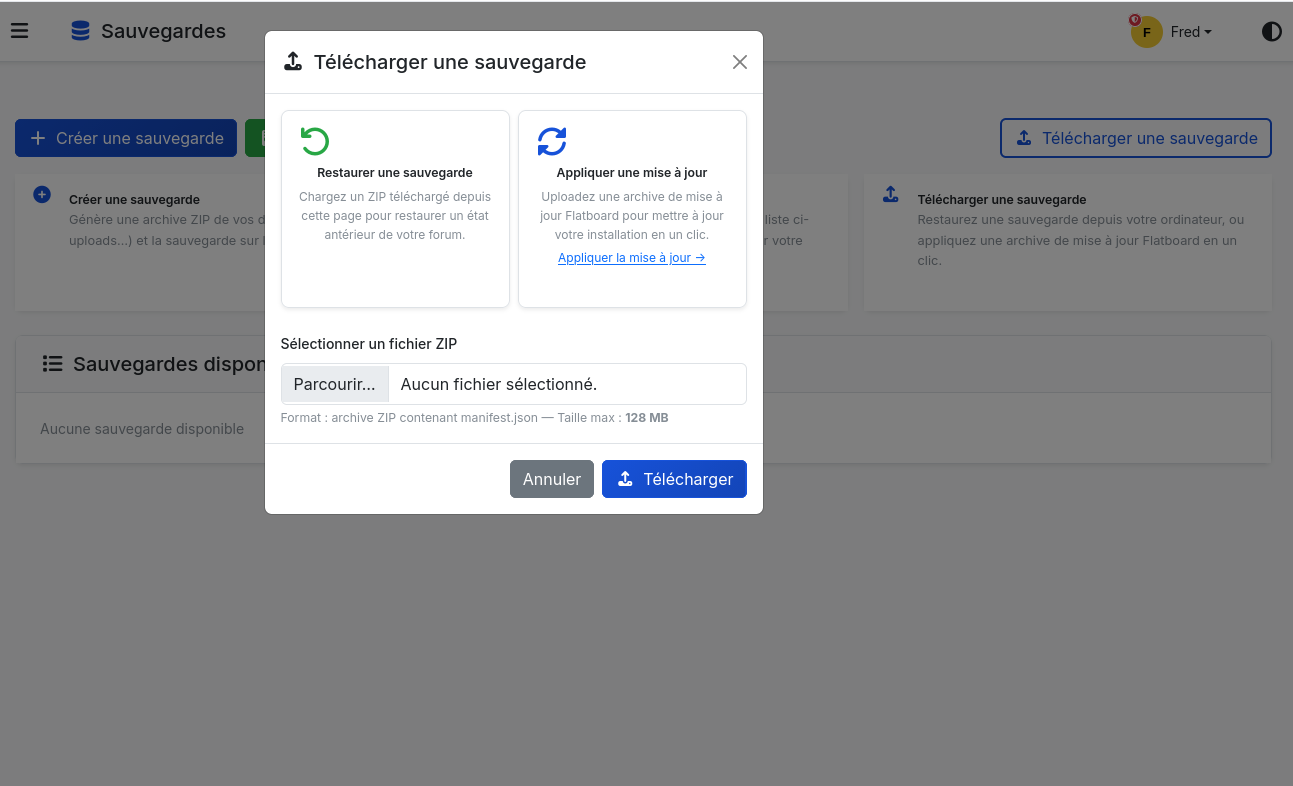Click the Fred avatar with notification badge
Screen dimensions: 1293x786
click(1146, 32)
